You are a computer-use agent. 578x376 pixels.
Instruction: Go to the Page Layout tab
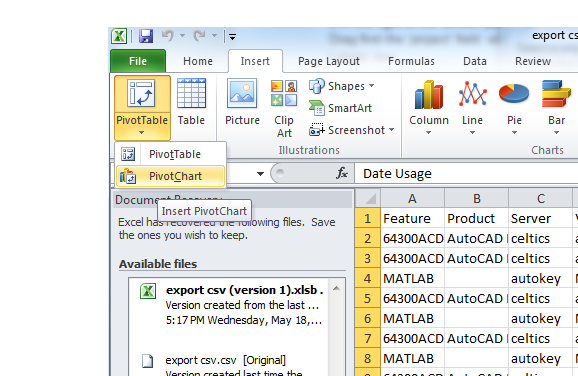click(x=329, y=61)
